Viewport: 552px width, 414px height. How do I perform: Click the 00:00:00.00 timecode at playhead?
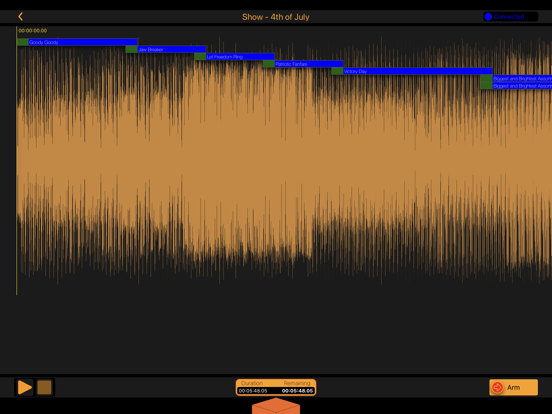click(x=33, y=31)
